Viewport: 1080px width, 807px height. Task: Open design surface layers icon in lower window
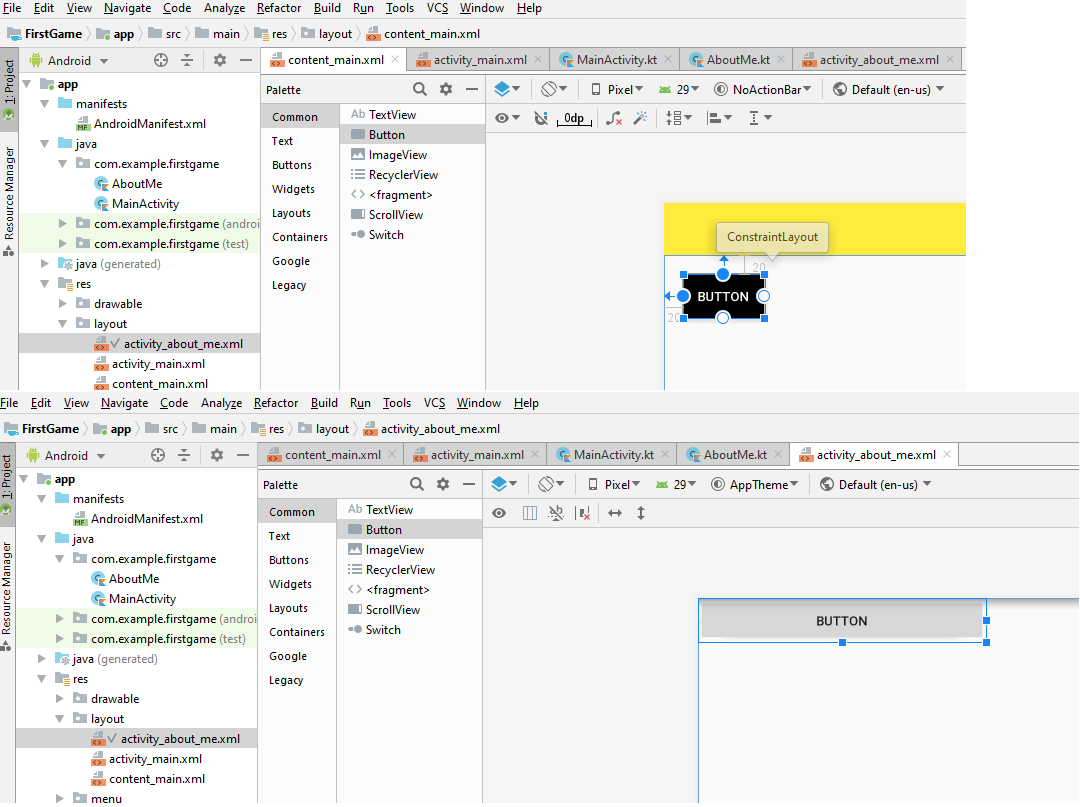[504, 484]
